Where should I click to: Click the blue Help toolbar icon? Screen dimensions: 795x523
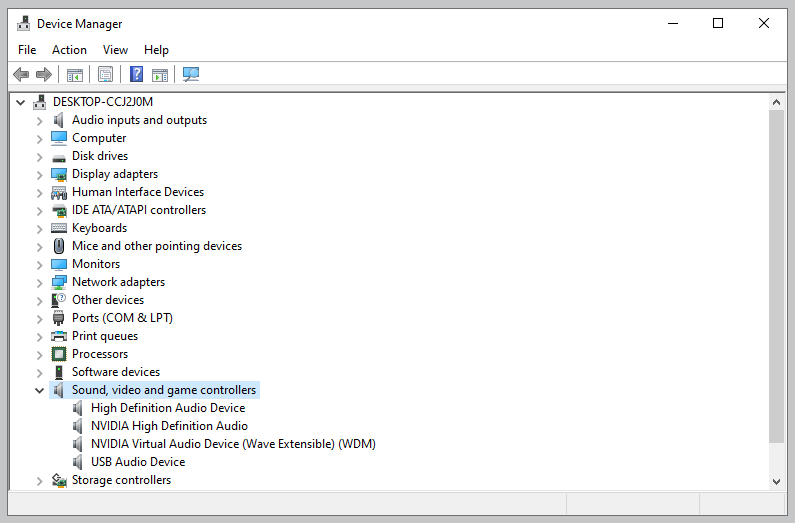[136, 74]
